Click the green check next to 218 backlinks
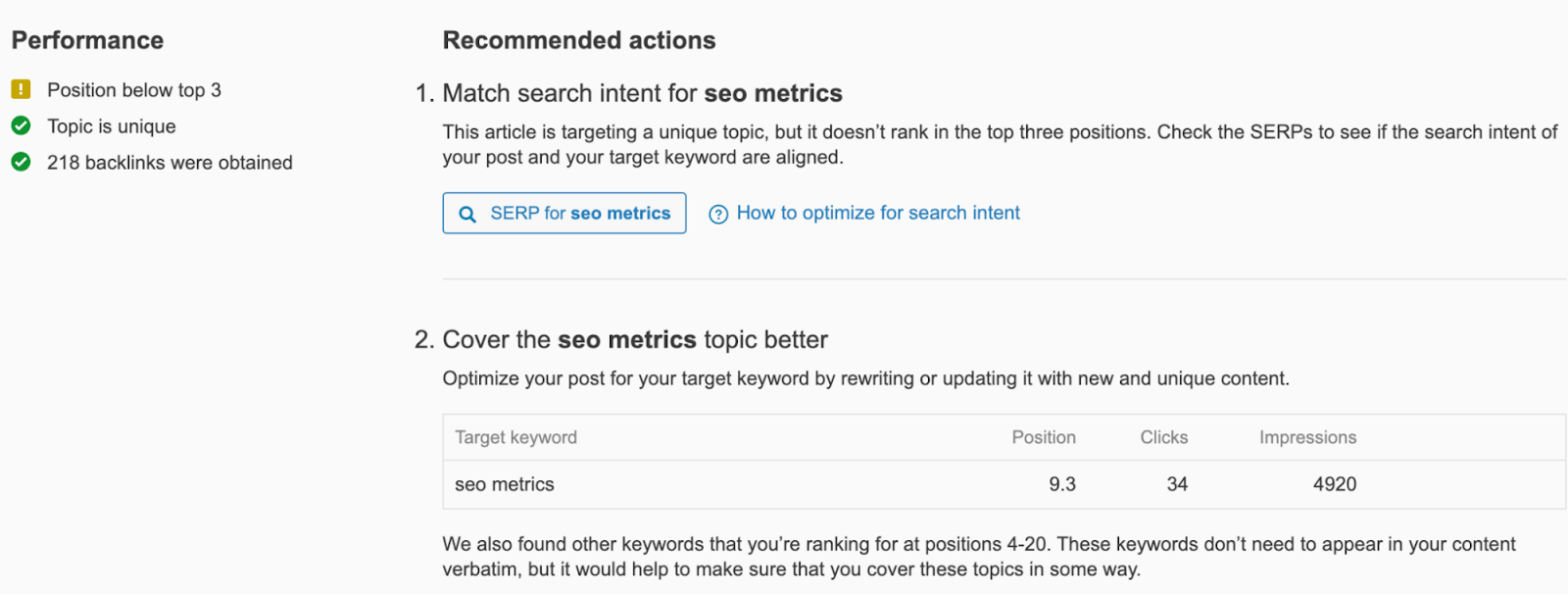 pyautogui.click(x=21, y=162)
